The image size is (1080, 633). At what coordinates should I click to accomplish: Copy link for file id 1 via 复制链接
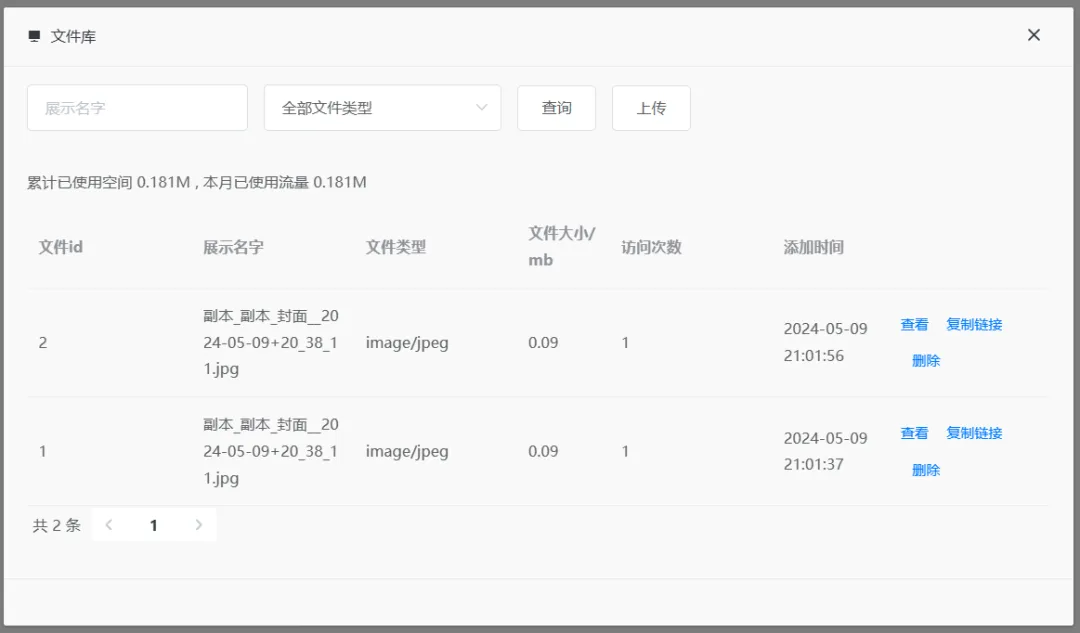coord(974,433)
